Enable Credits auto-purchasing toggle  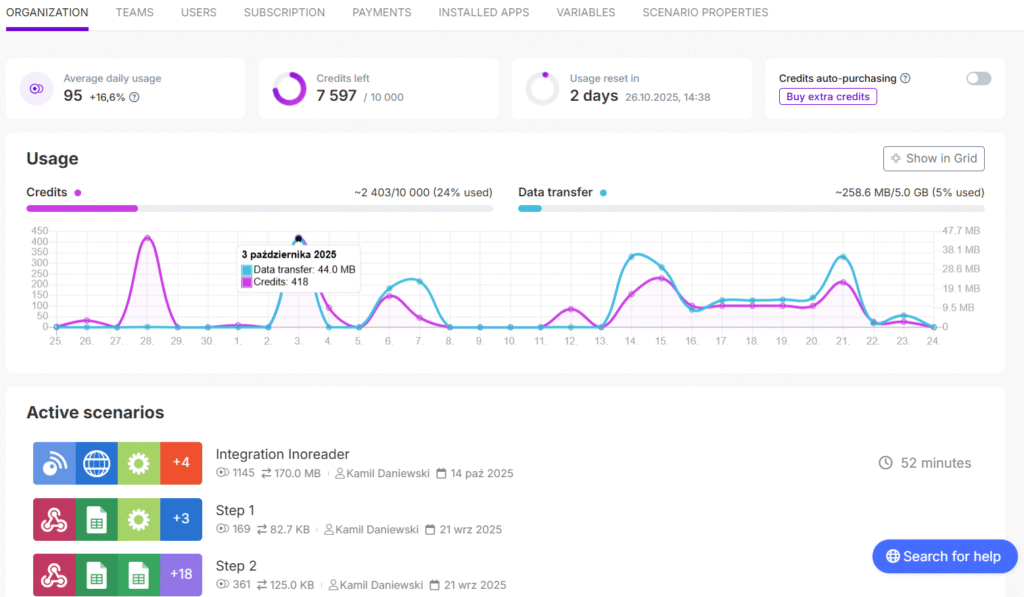[x=978, y=78]
